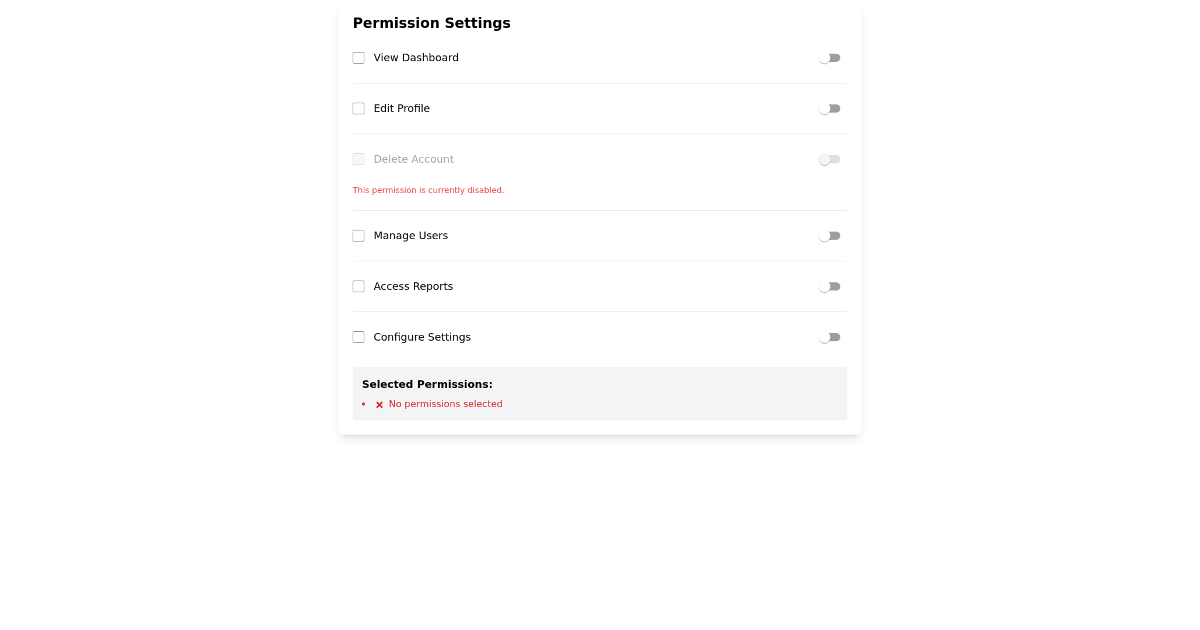The height and width of the screenshot is (630, 1200).
Task: Enable the View Dashboard toggle switch
Action: (829, 57)
